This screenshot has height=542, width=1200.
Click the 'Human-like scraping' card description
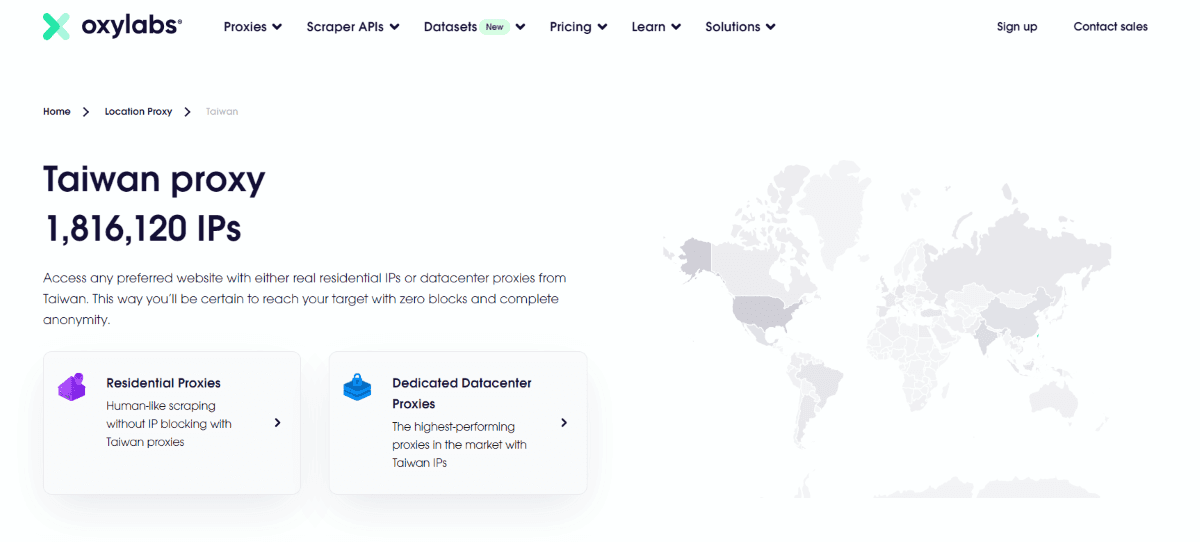click(x=169, y=424)
